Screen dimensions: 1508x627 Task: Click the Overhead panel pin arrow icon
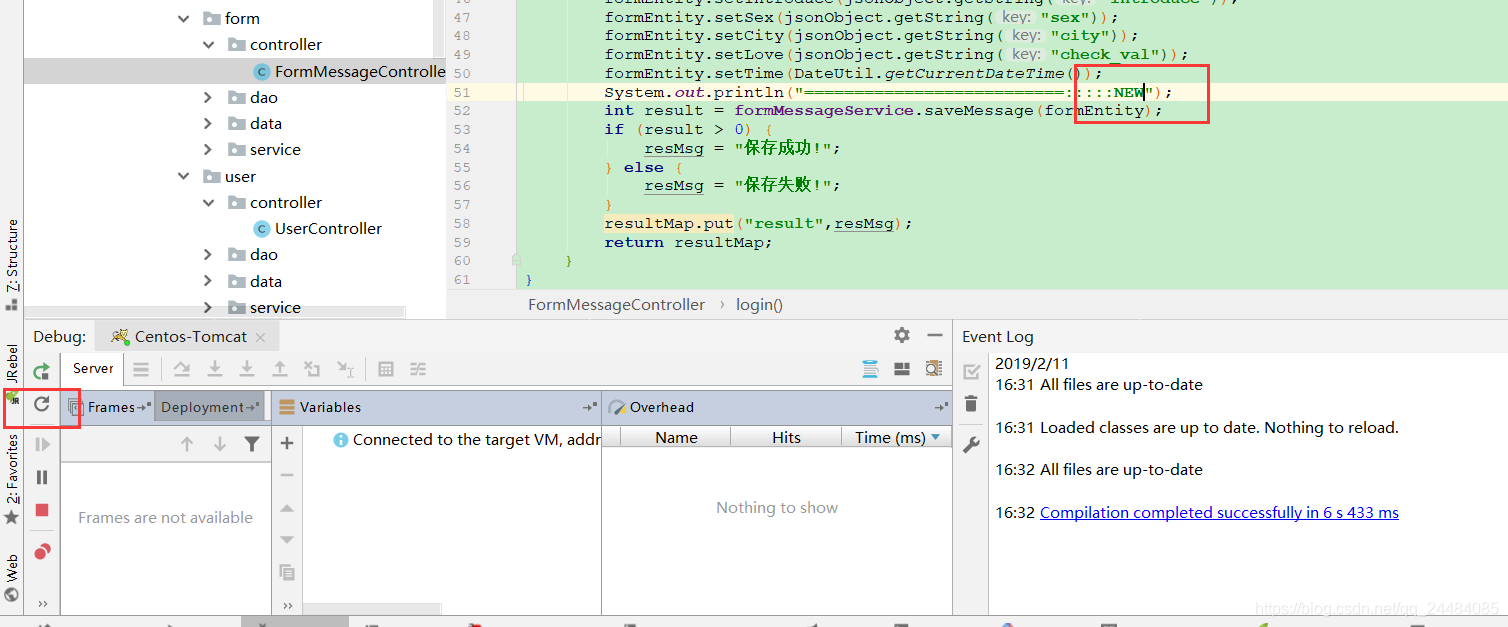(941, 407)
